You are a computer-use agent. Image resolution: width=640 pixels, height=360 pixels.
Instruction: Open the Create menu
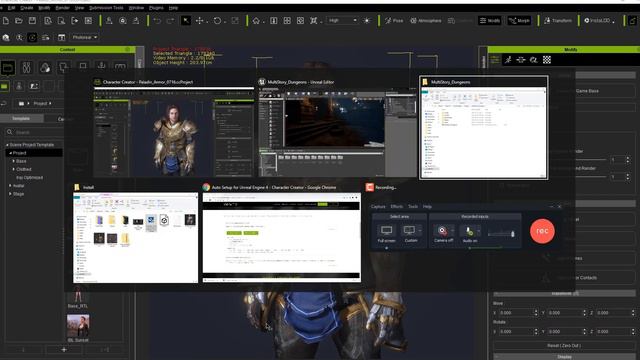(x=27, y=8)
